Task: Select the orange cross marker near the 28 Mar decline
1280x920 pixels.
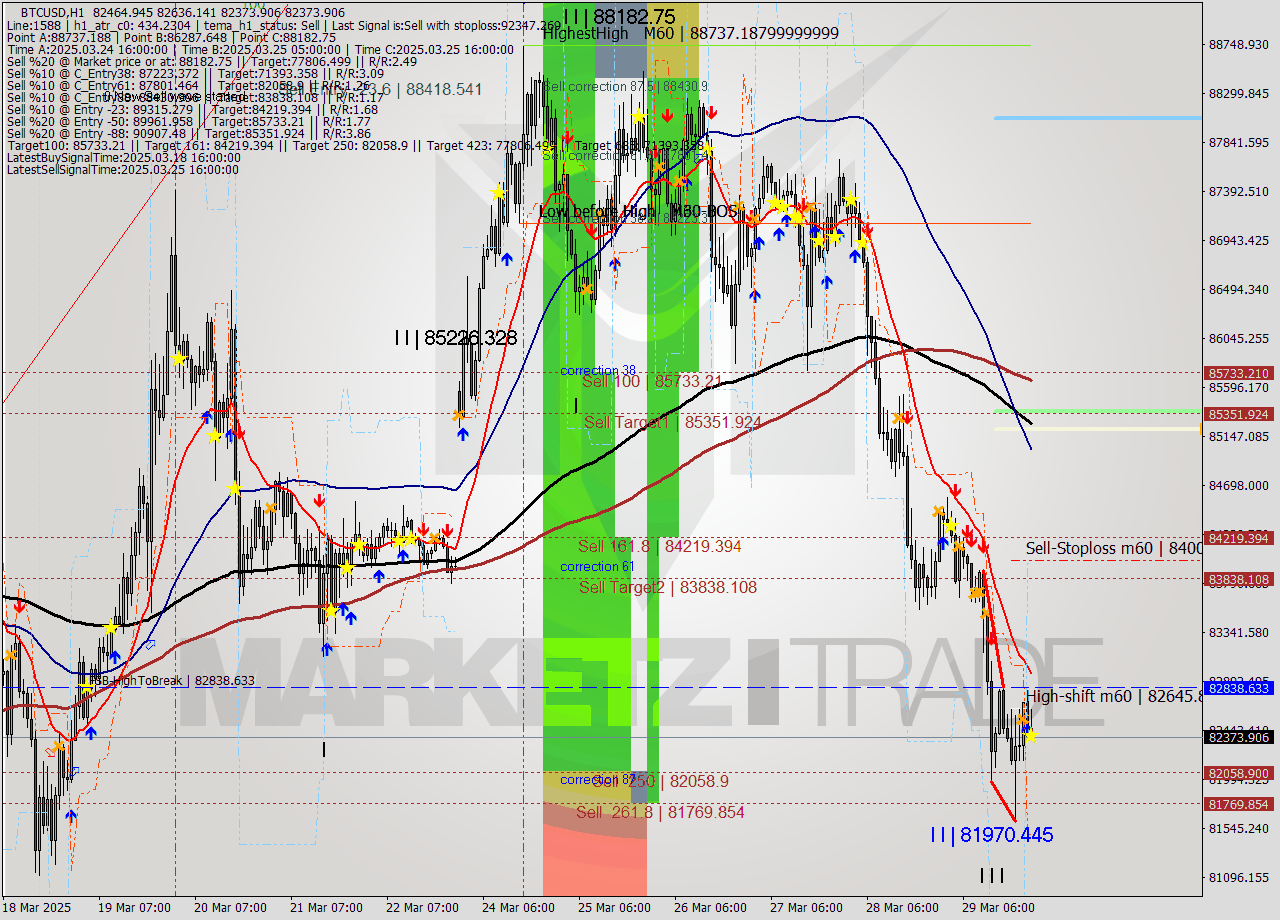Action: pyautogui.click(x=938, y=511)
